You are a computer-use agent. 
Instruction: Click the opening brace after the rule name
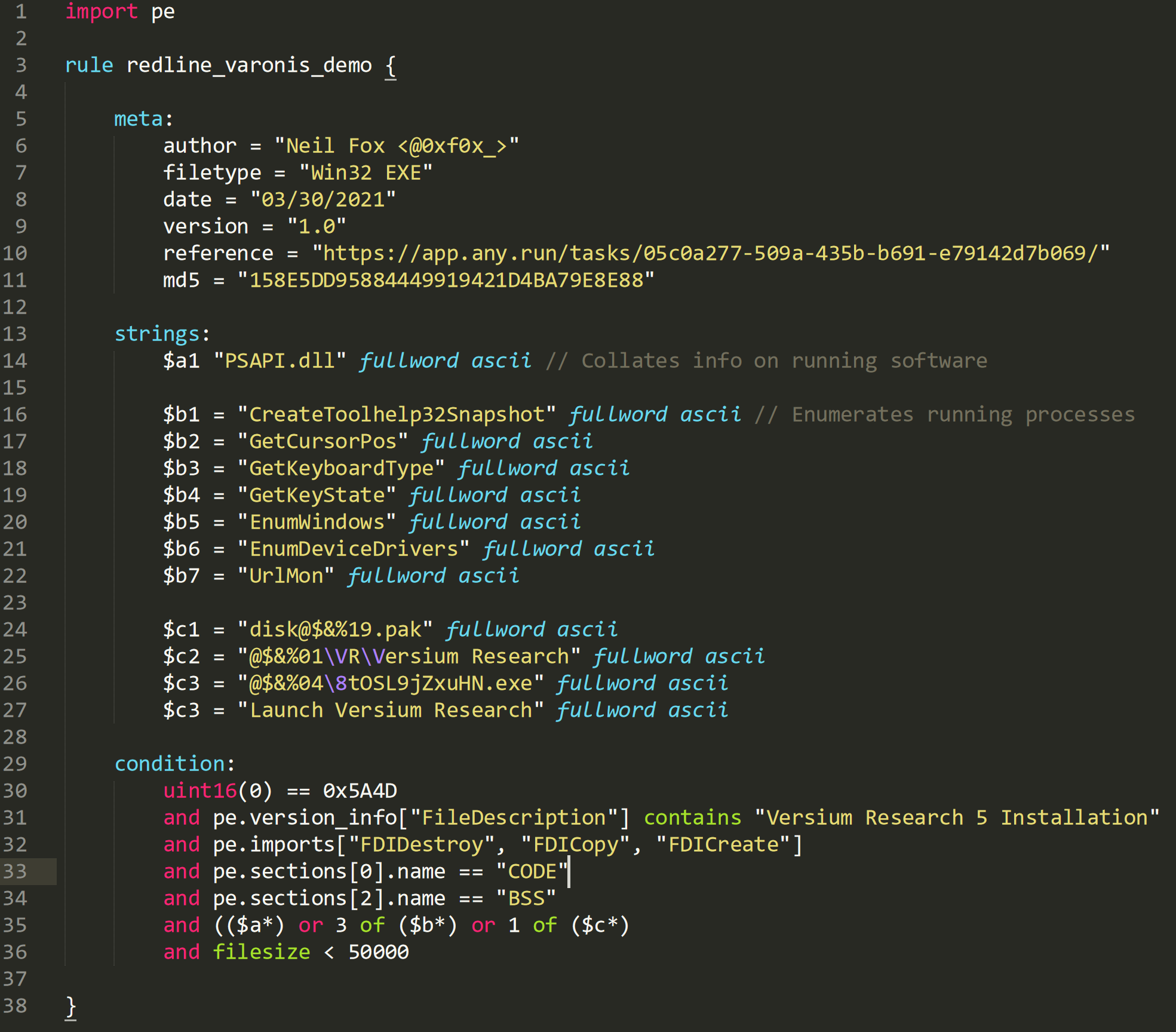[x=391, y=65]
